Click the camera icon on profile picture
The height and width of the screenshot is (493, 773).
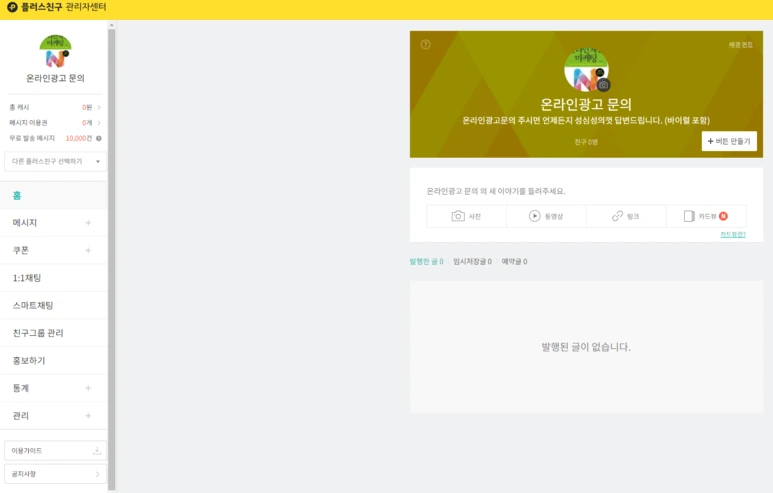[x=603, y=85]
